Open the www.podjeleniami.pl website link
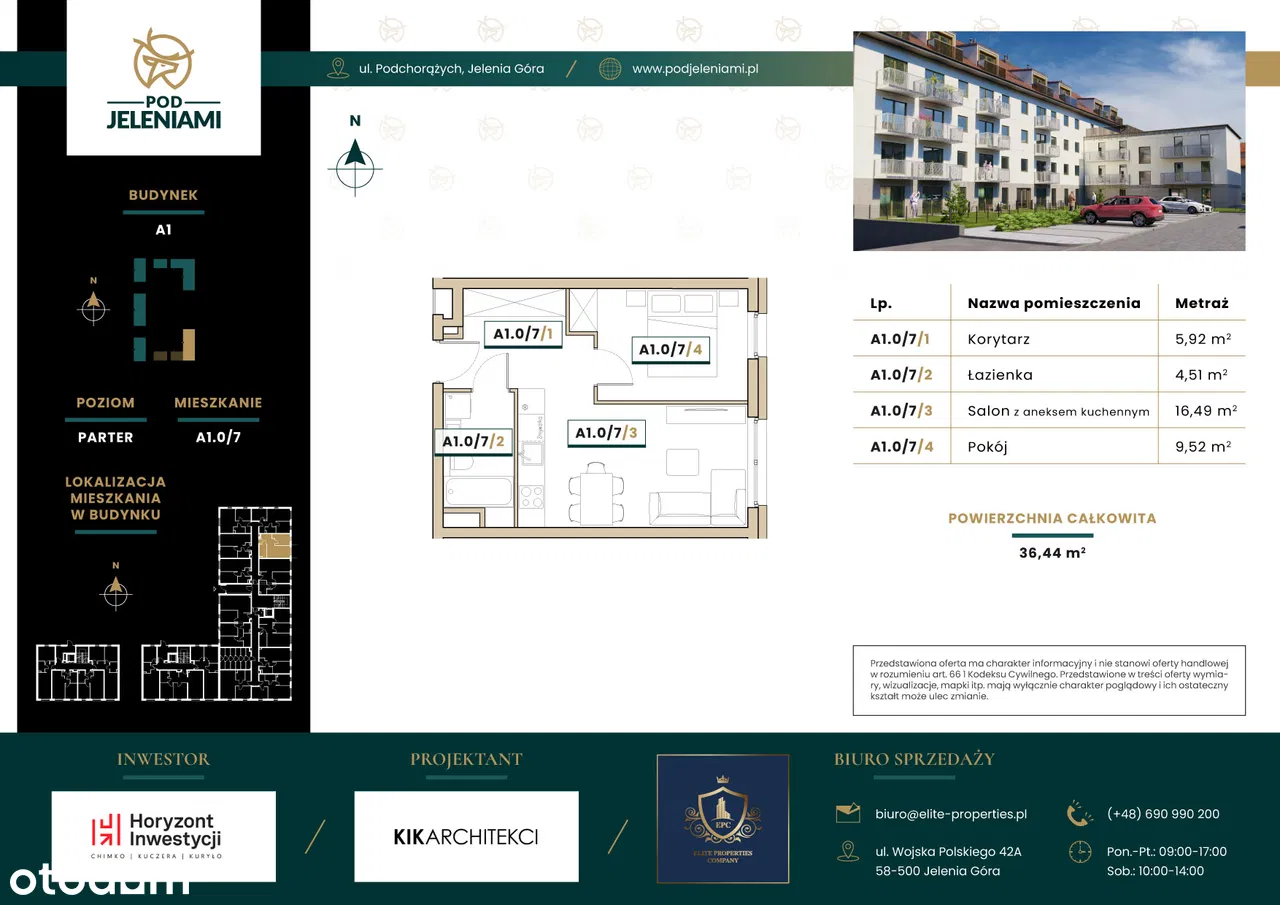The image size is (1280, 905). point(695,69)
